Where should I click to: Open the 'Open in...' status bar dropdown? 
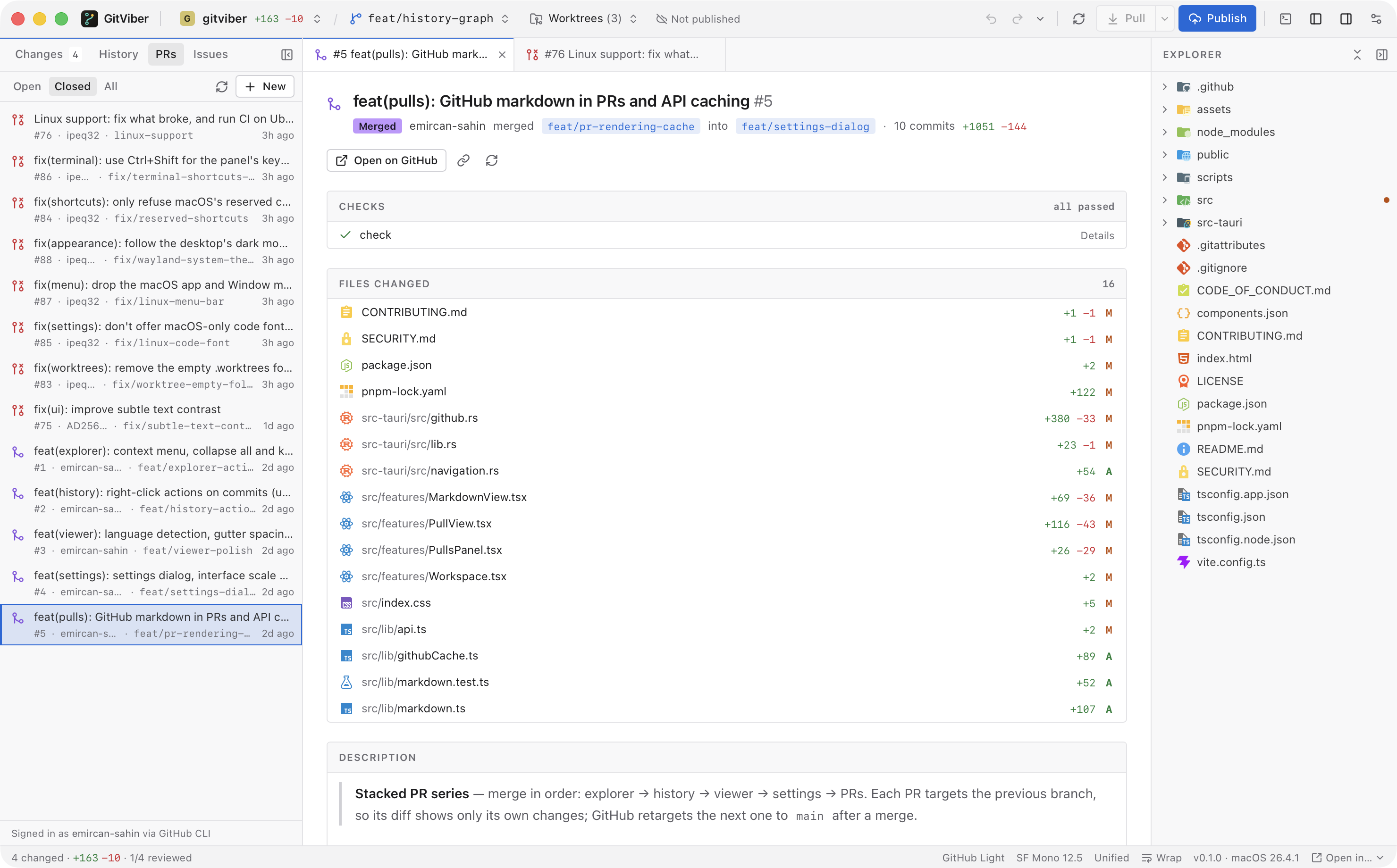point(1347,857)
